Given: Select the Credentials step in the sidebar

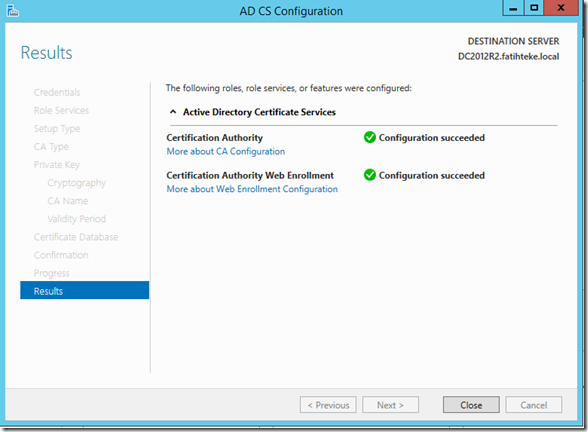Looking at the screenshot, I should coord(57,92).
